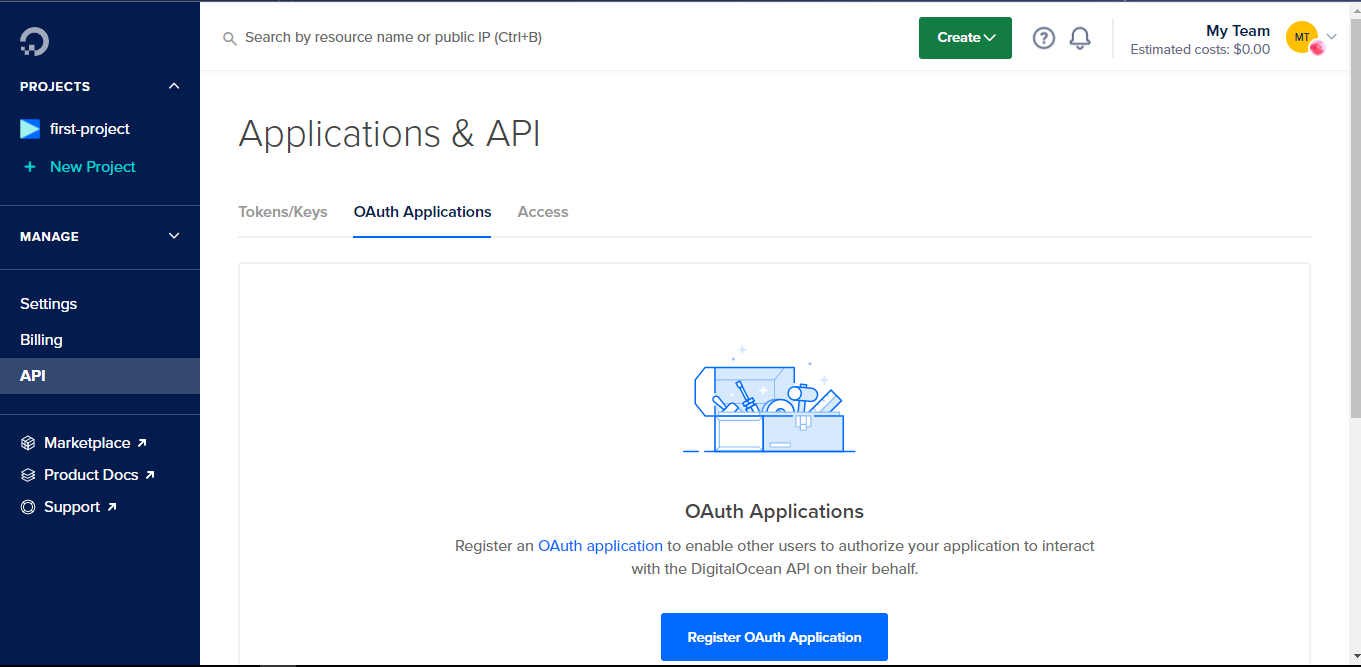Click the DigitalOcean logo icon
The width and height of the screenshot is (1361, 667).
(34, 41)
